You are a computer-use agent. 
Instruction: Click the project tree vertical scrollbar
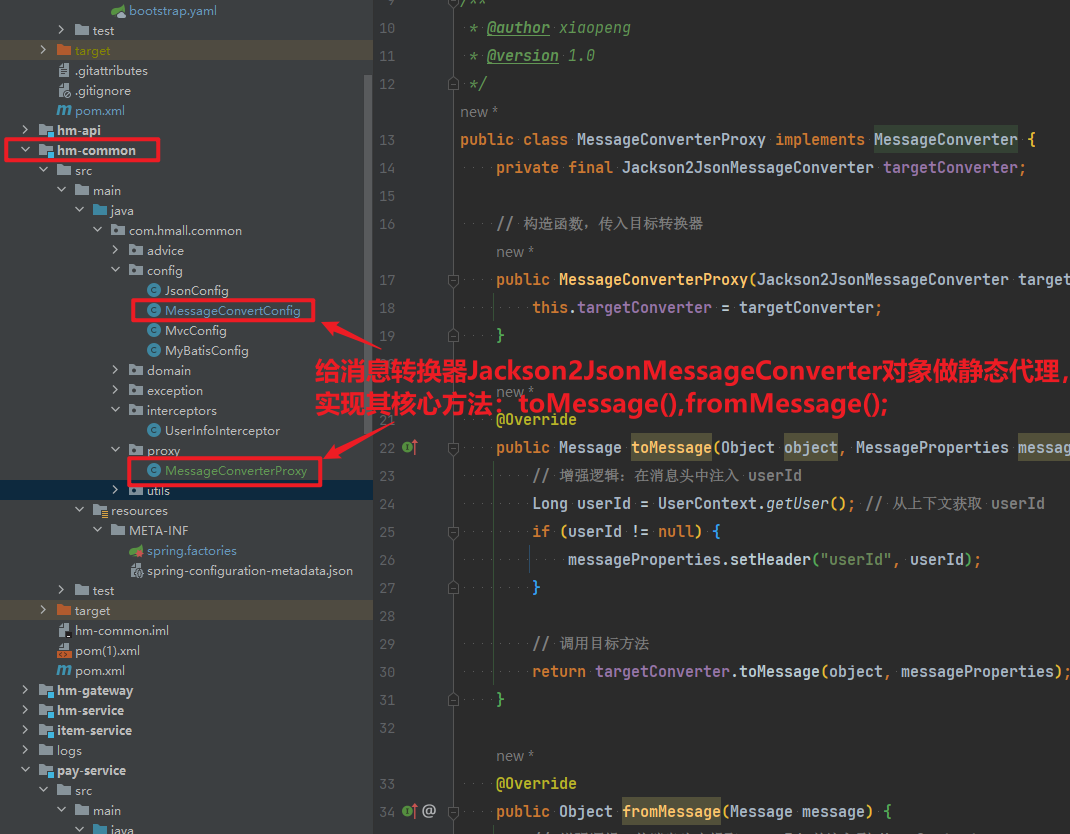(x=368, y=200)
